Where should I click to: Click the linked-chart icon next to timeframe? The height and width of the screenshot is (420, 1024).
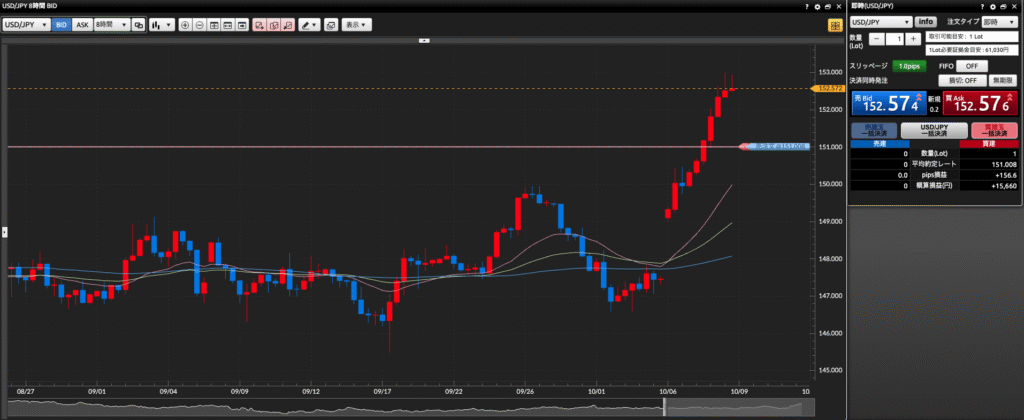[x=138, y=24]
